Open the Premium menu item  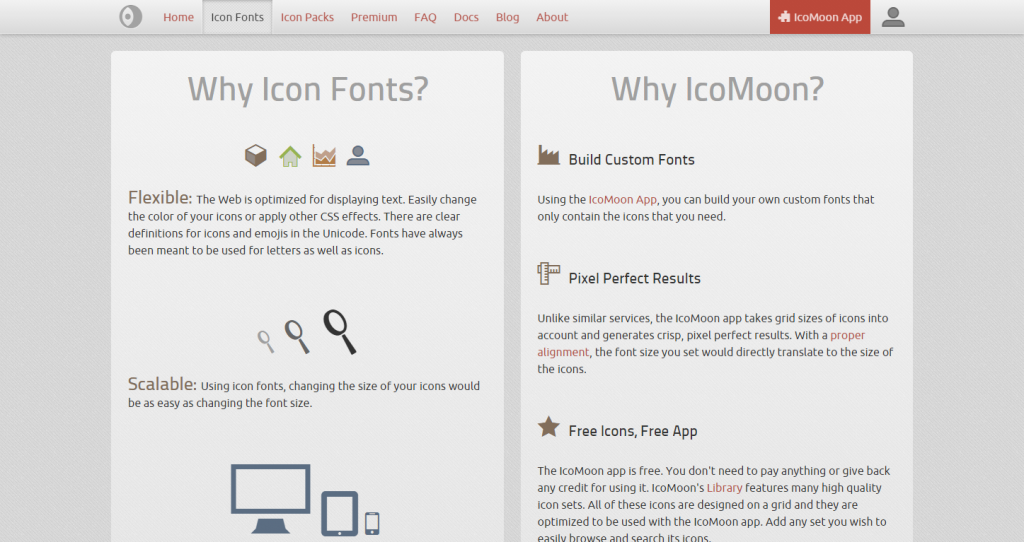[x=374, y=17]
